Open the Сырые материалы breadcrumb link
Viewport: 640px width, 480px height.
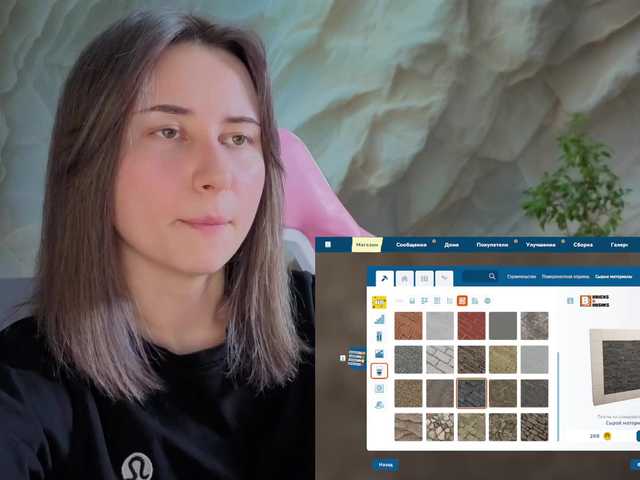tap(613, 277)
